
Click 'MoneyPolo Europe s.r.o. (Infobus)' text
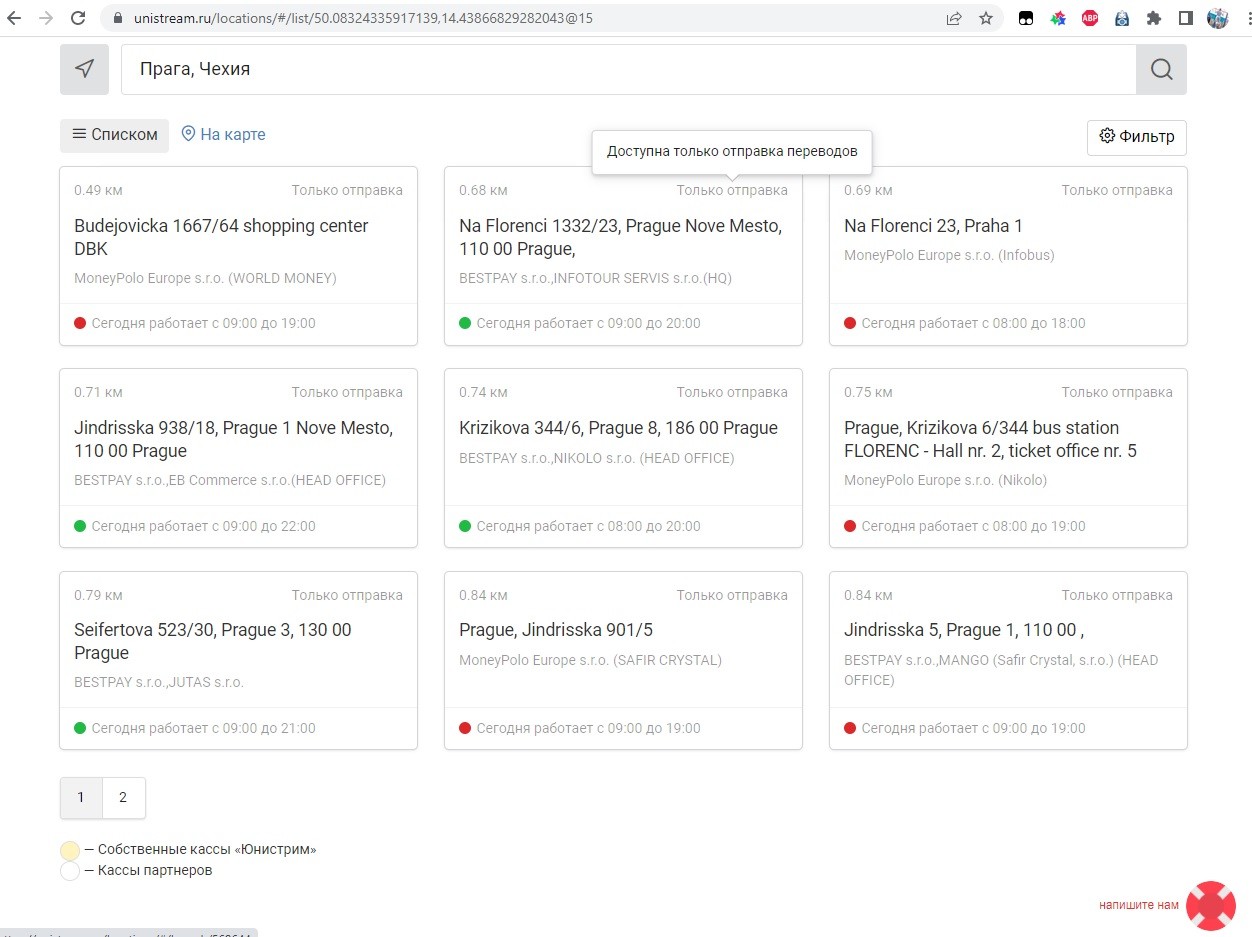pyautogui.click(x=949, y=255)
